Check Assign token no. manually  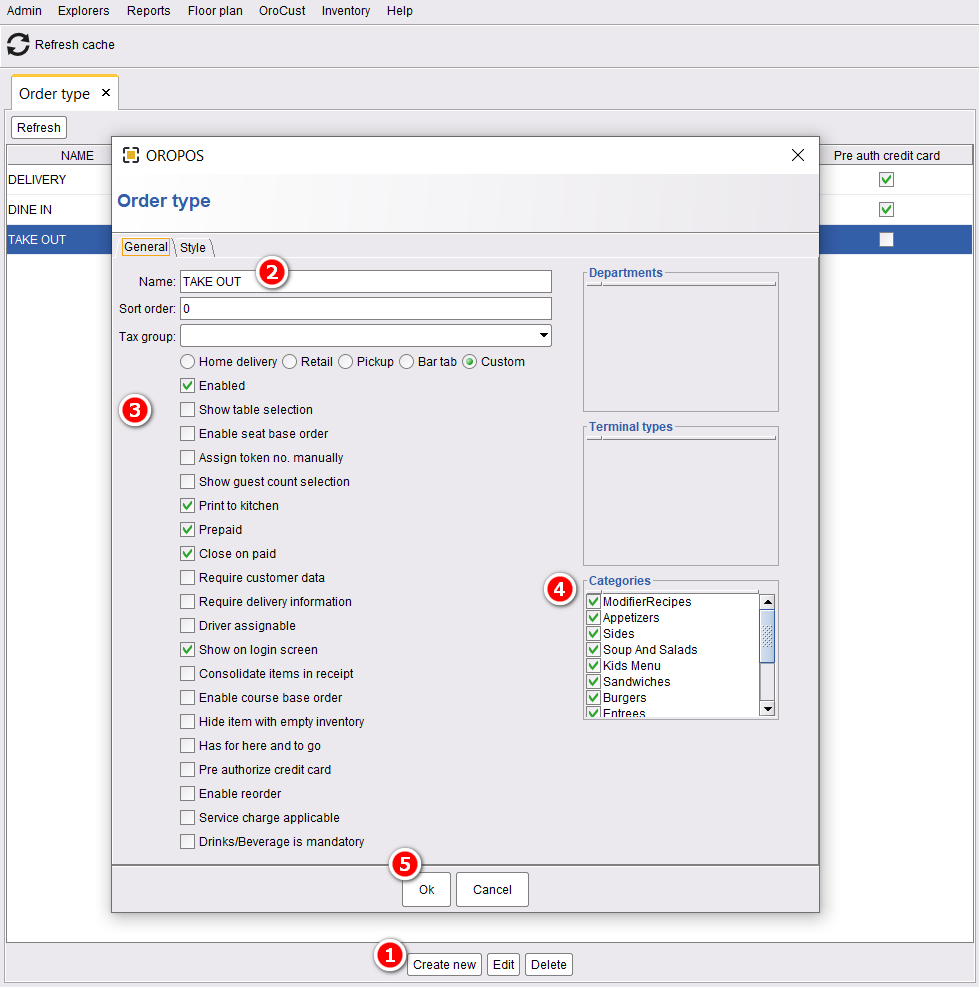(x=187, y=458)
